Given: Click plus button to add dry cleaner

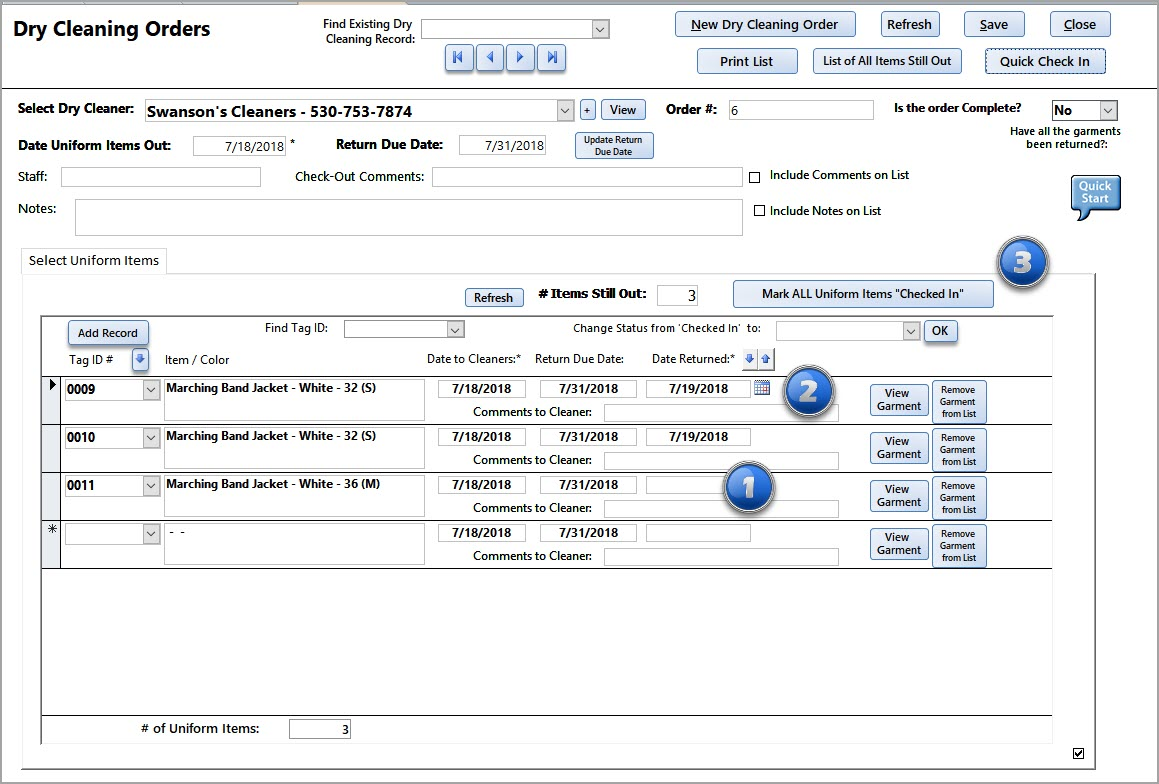Looking at the screenshot, I should pyautogui.click(x=587, y=111).
